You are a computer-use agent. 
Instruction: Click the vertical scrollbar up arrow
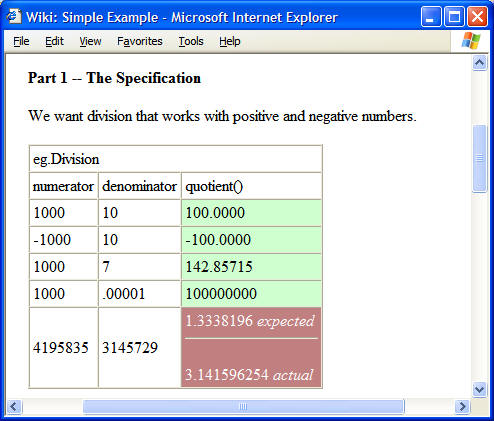point(479,63)
